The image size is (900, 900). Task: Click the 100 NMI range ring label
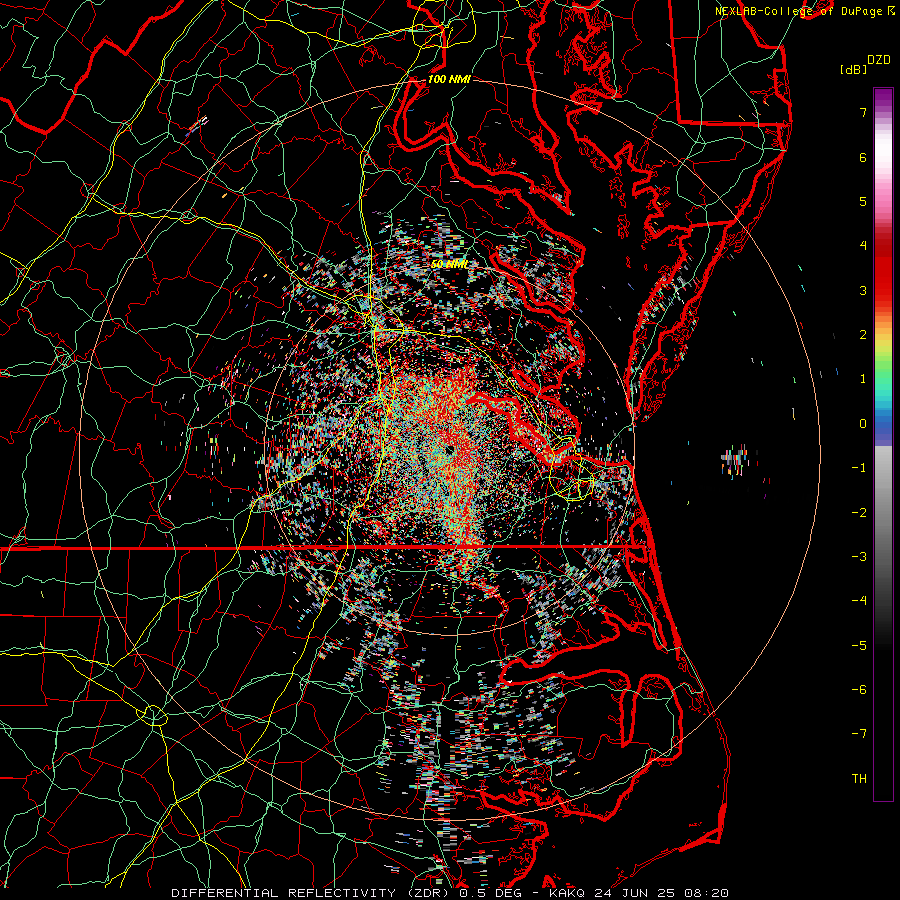coord(449,79)
